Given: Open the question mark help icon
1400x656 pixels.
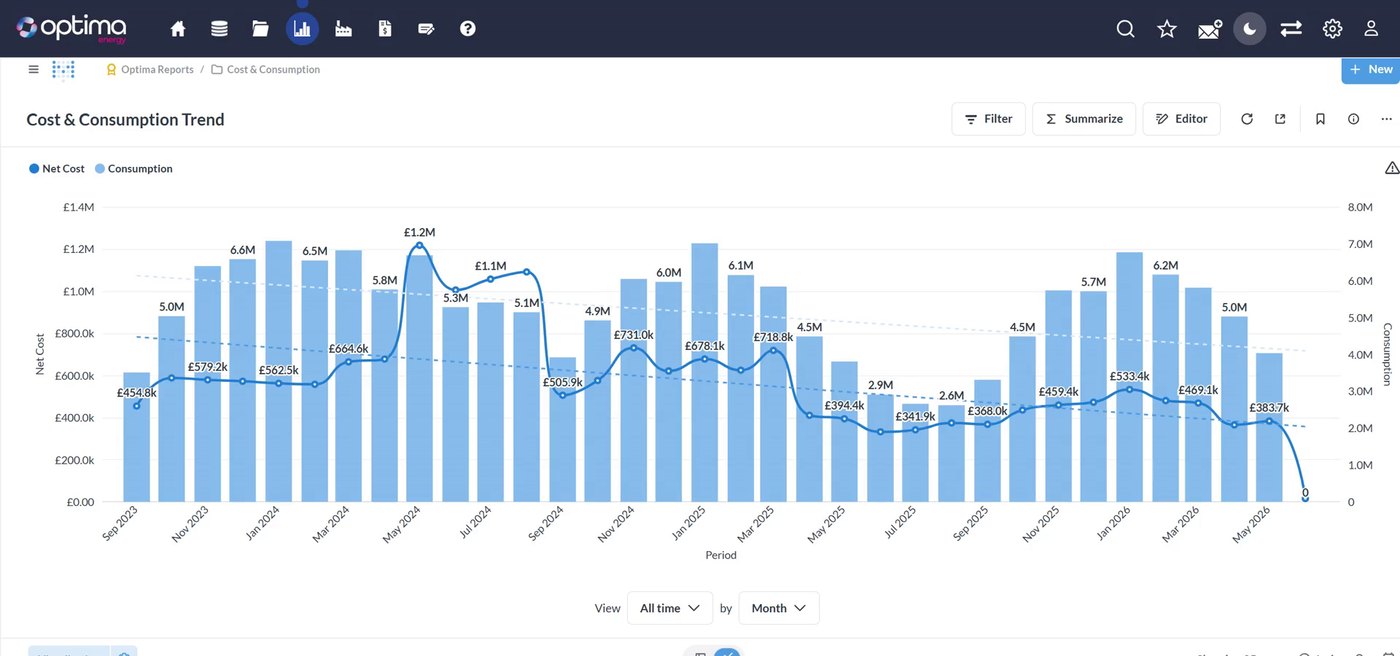Looking at the screenshot, I should (x=468, y=29).
